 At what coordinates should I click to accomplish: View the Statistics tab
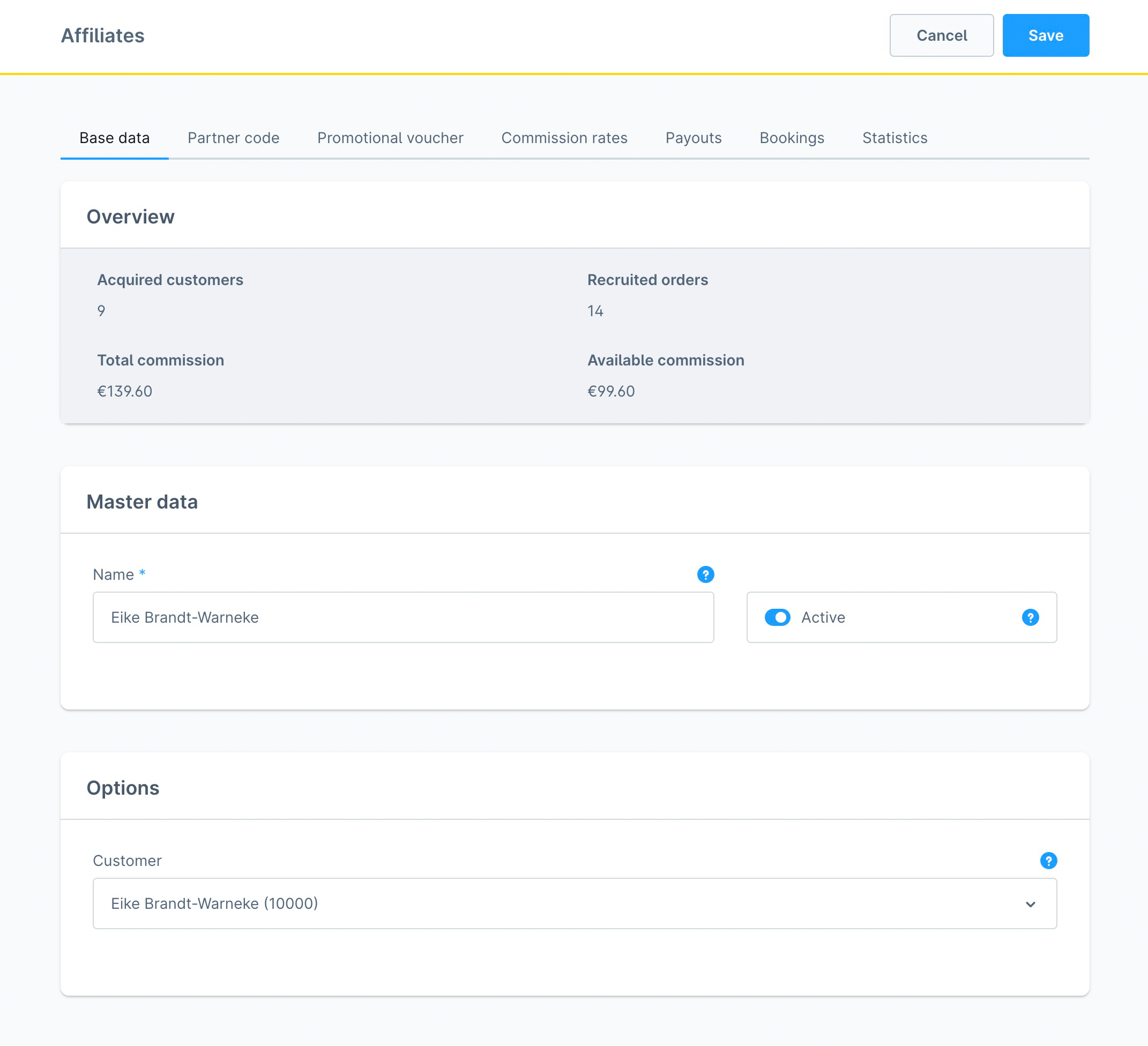tap(894, 138)
